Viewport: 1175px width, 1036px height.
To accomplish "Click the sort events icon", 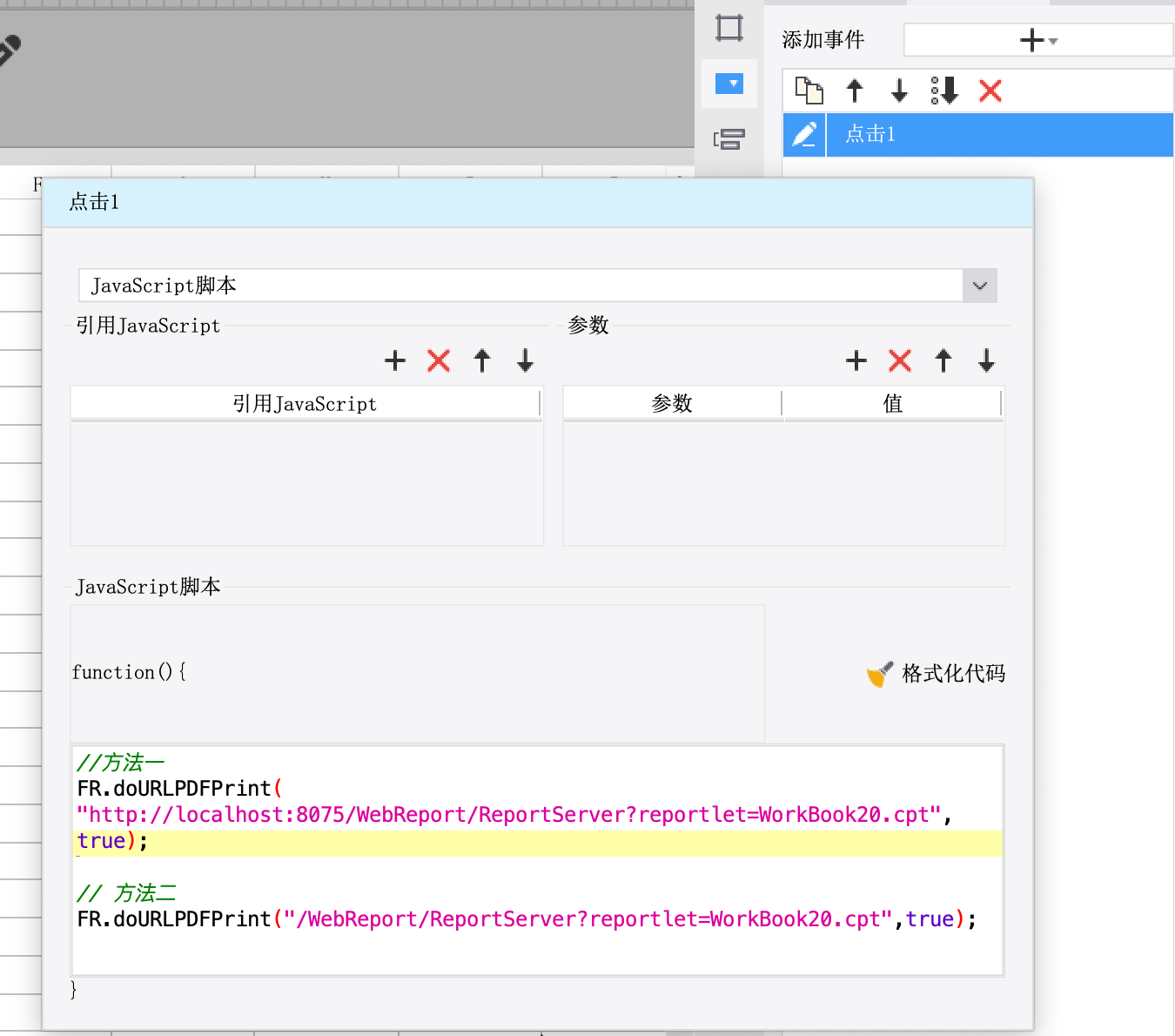I will coord(945,91).
